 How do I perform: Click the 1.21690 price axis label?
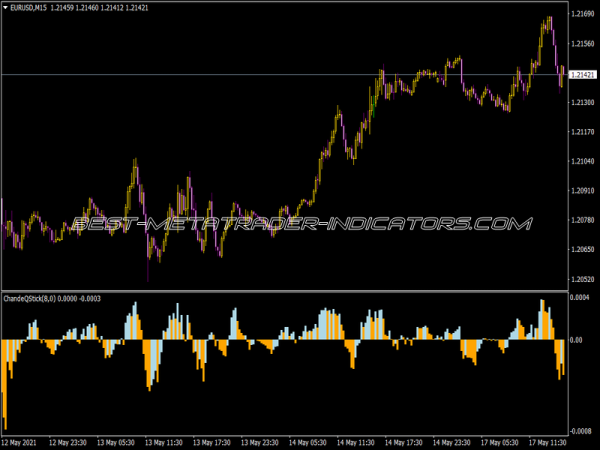click(x=583, y=15)
